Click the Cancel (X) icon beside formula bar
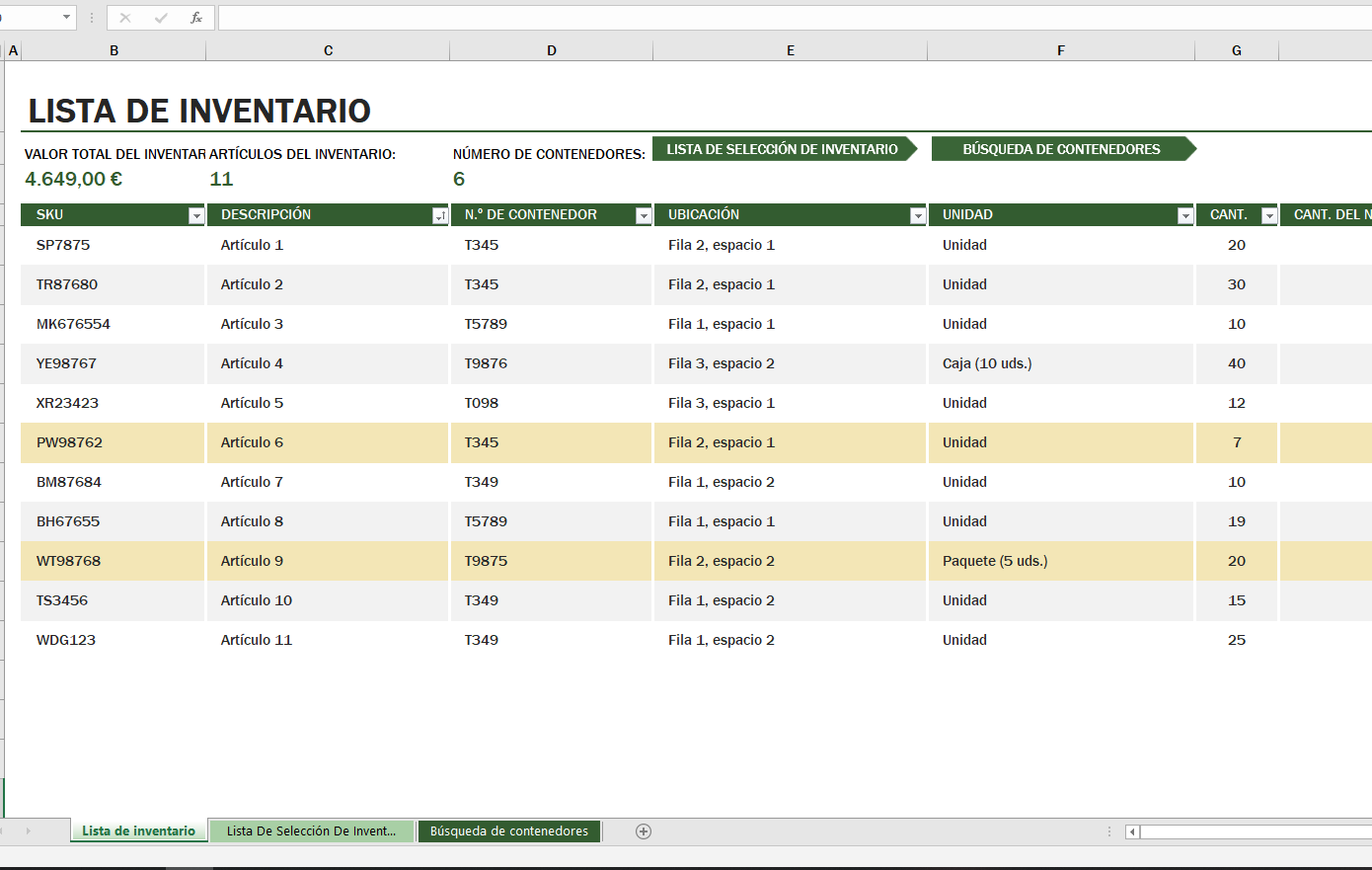Screen dimensions: 1372x870 pyautogui.click(x=124, y=17)
